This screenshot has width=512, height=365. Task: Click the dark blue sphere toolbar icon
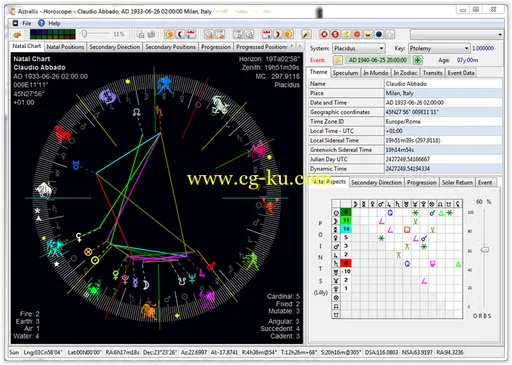pyautogui.click(x=379, y=34)
